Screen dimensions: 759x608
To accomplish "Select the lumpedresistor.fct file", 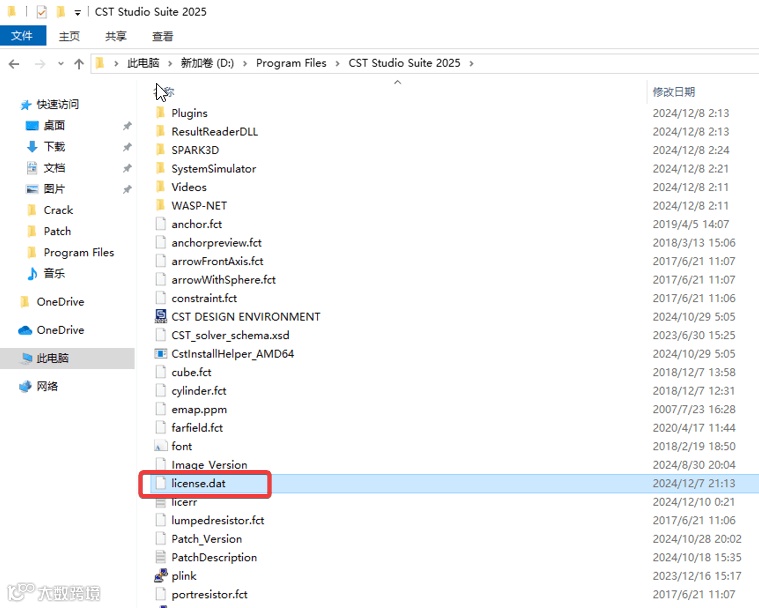I will (x=218, y=520).
